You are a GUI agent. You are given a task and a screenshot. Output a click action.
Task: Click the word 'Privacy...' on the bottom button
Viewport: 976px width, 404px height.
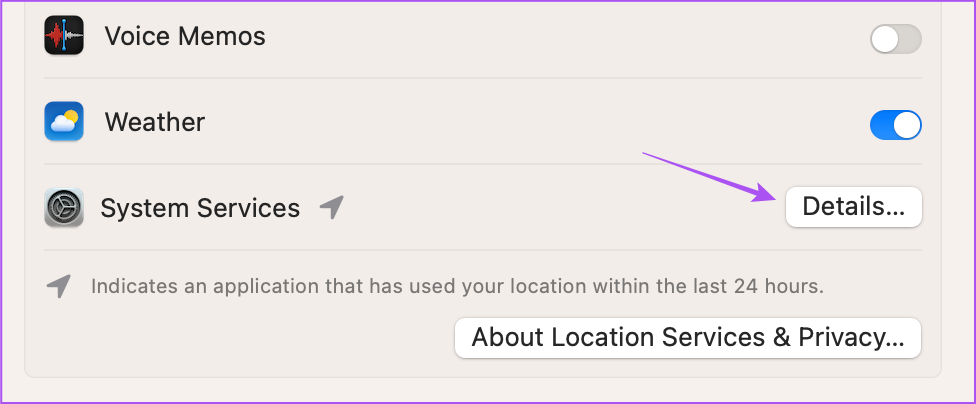(x=851, y=337)
